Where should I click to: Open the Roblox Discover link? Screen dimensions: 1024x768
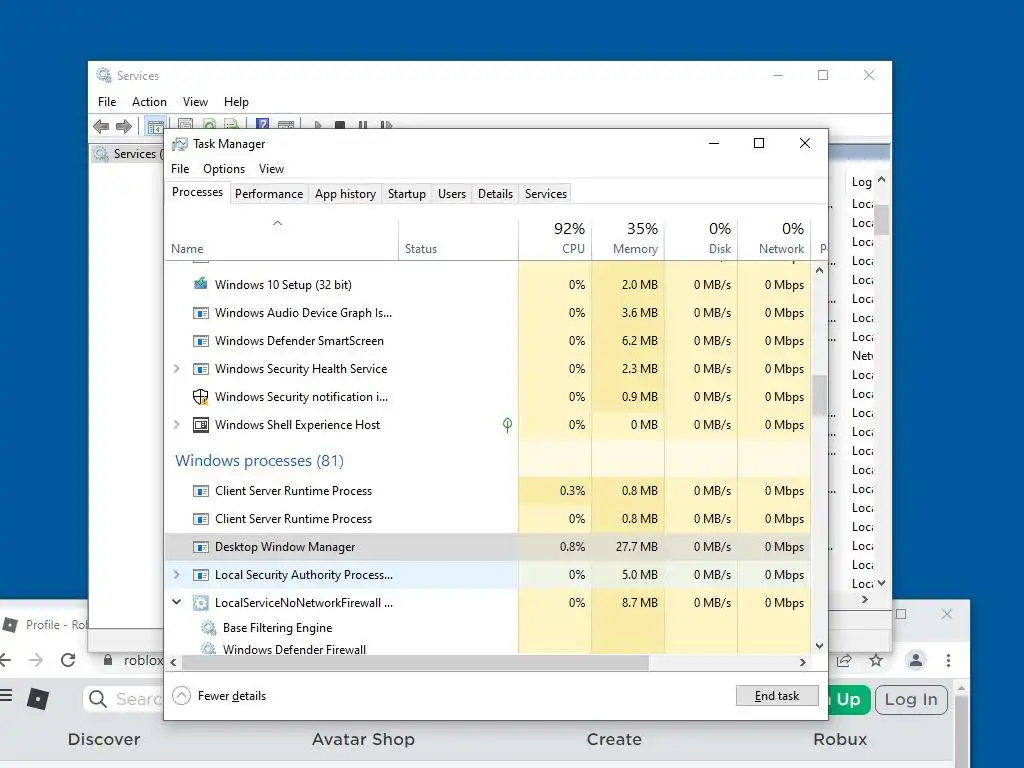click(x=104, y=739)
